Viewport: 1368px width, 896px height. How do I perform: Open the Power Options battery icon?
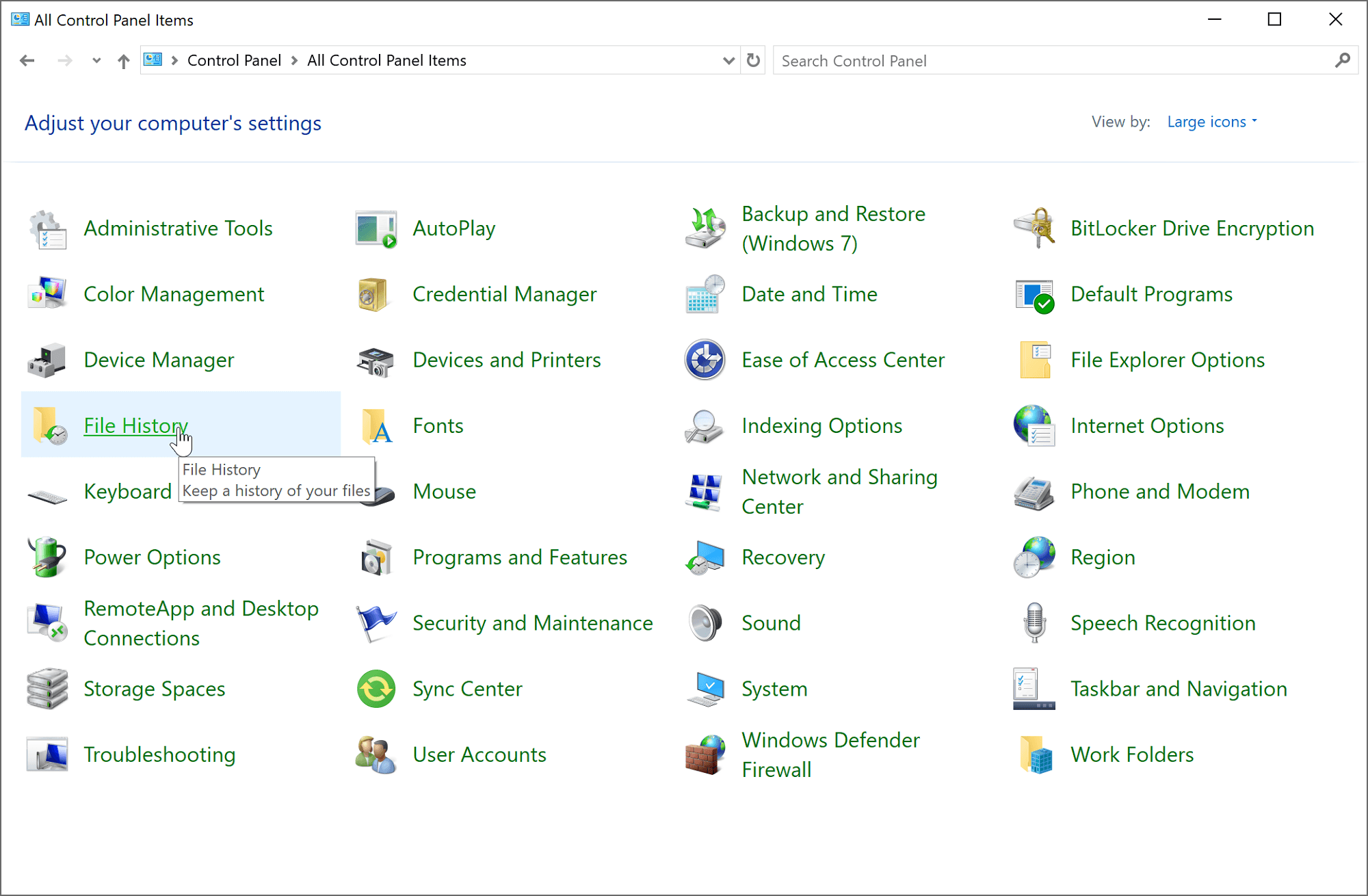point(47,557)
